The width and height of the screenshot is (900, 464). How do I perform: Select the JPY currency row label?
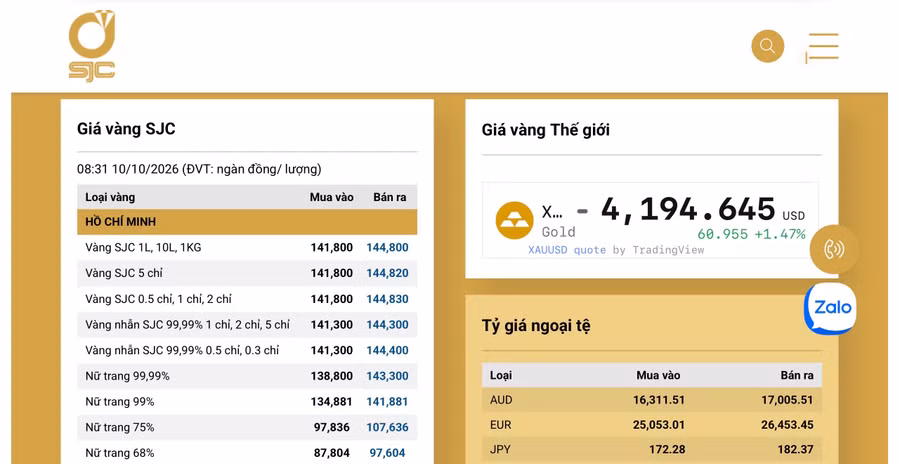[x=500, y=450]
